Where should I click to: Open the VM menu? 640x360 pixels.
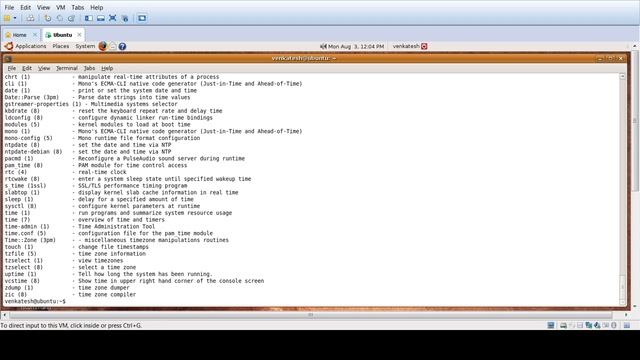point(61,7)
